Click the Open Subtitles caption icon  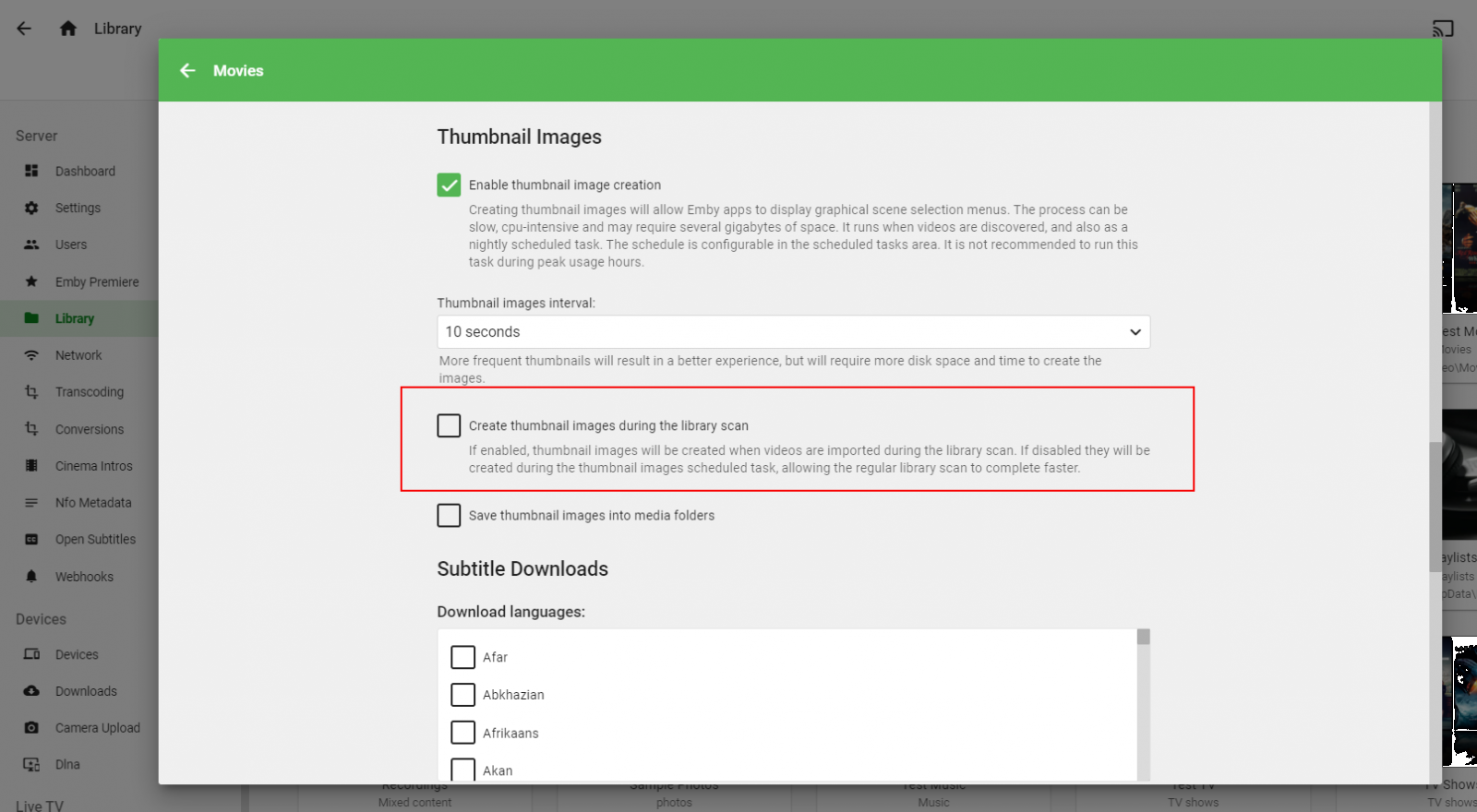31,540
